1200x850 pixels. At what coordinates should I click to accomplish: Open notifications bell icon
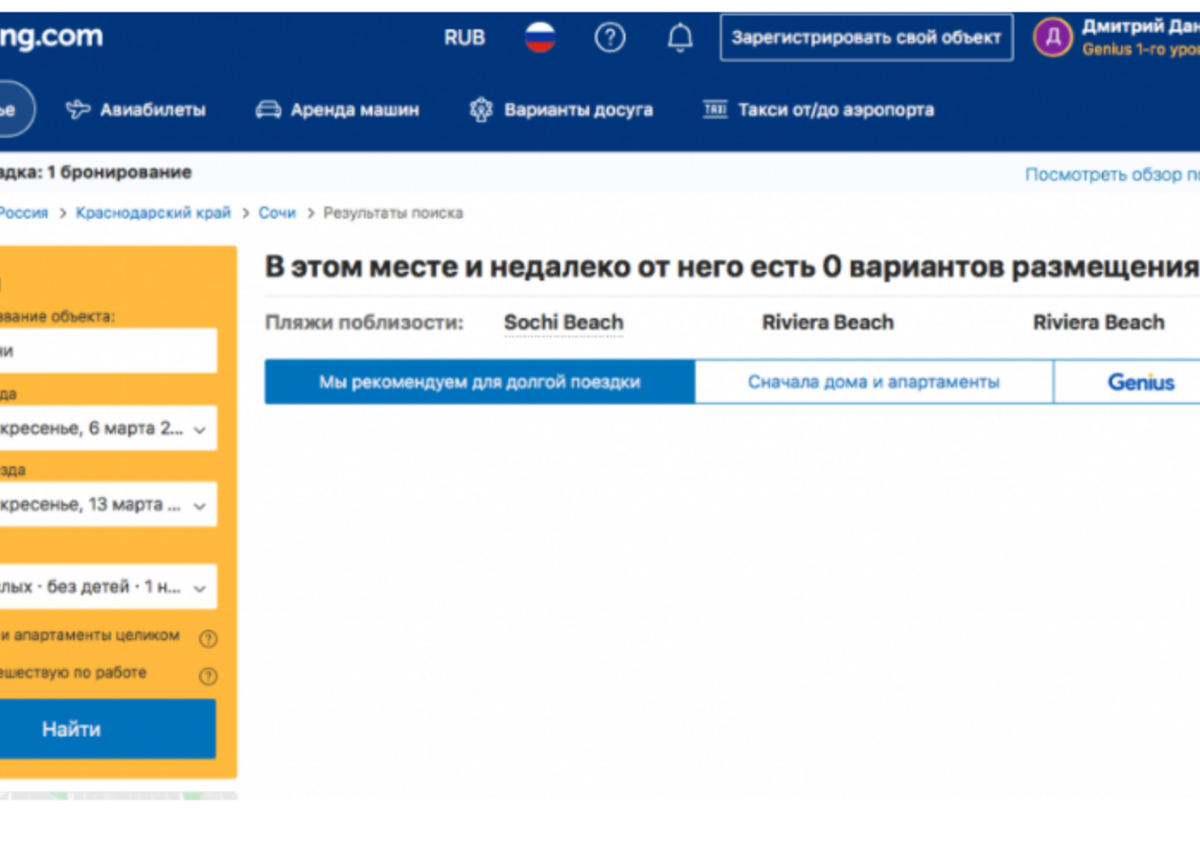(680, 38)
